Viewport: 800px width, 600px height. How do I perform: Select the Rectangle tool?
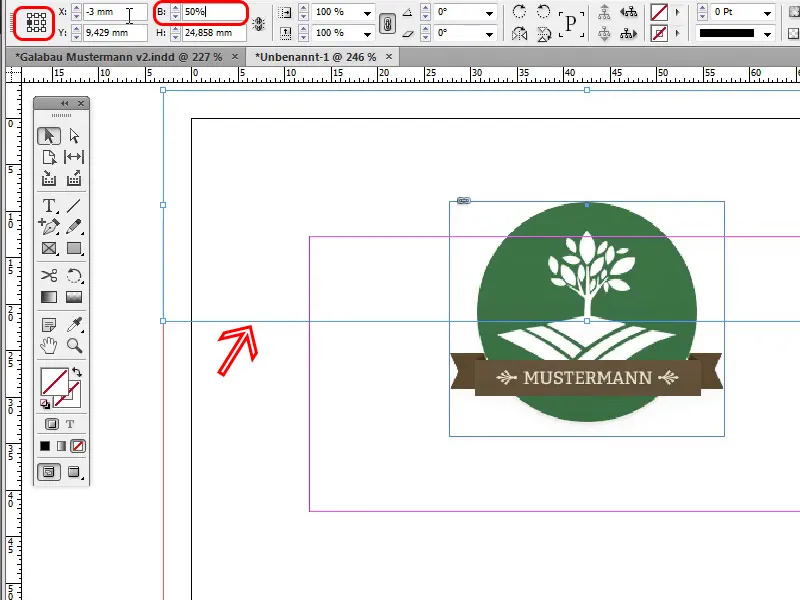74,248
